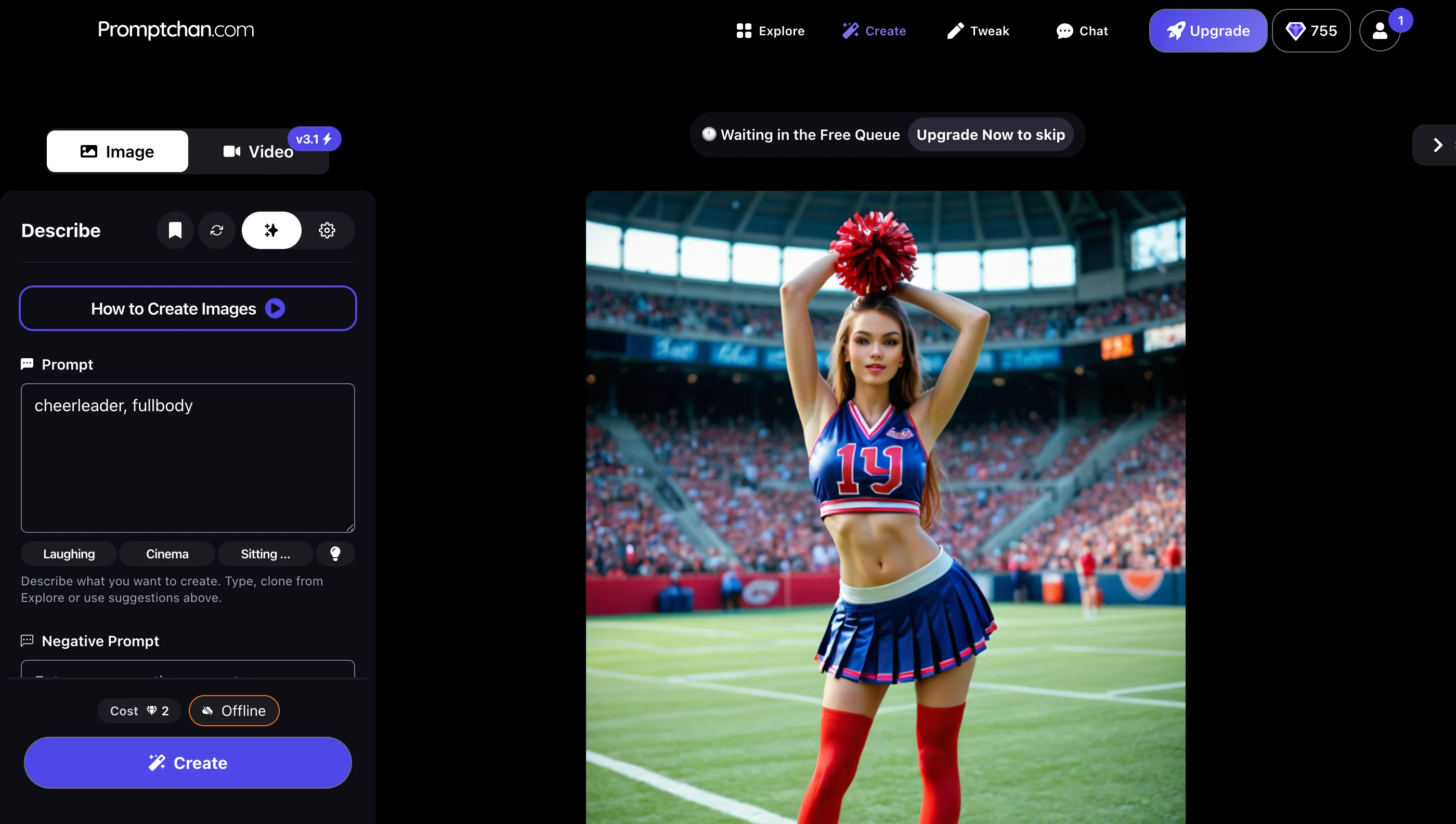Click Upgrade Now to skip link
The width and height of the screenshot is (1456, 824).
pos(990,135)
